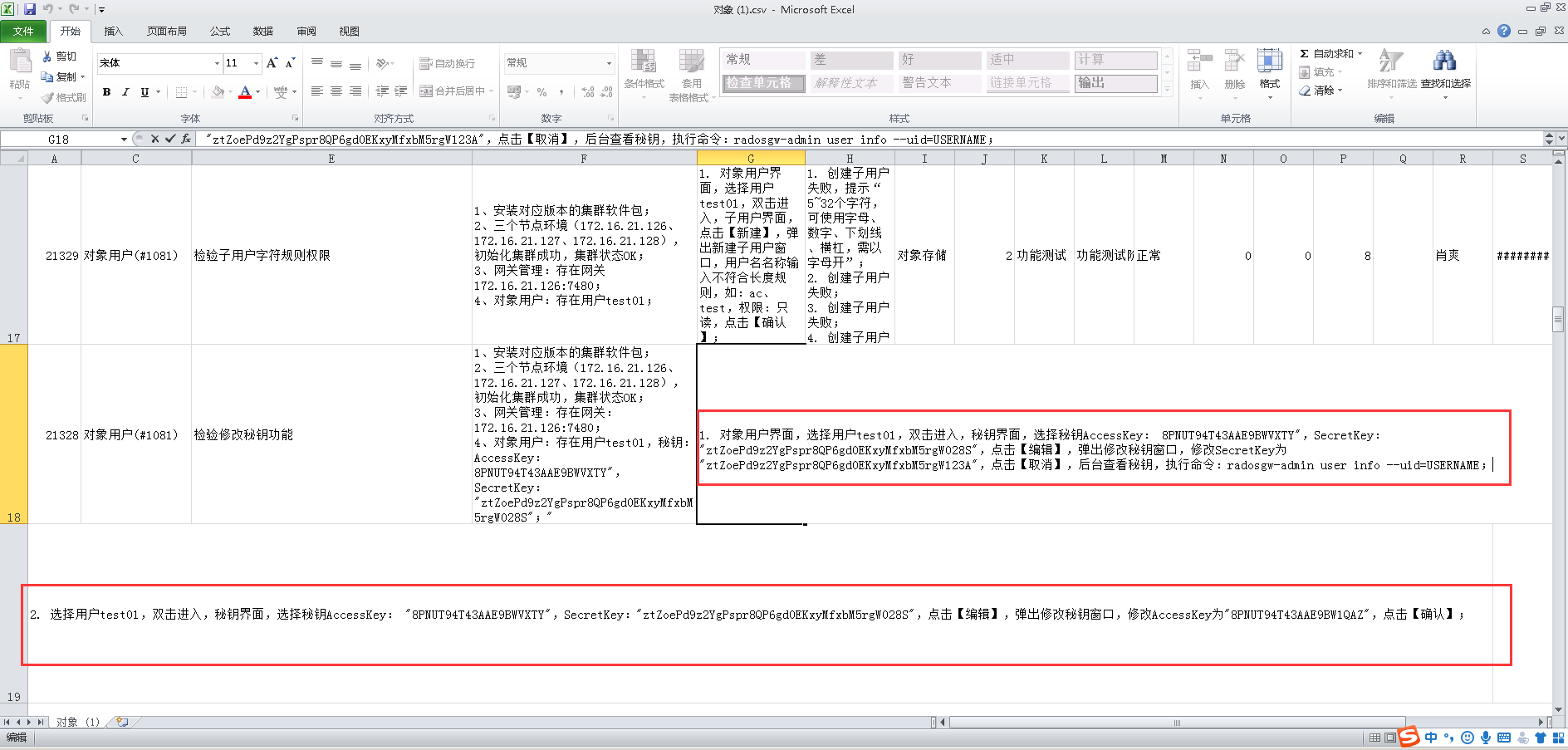Open the 文件 file menu

(23, 32)
